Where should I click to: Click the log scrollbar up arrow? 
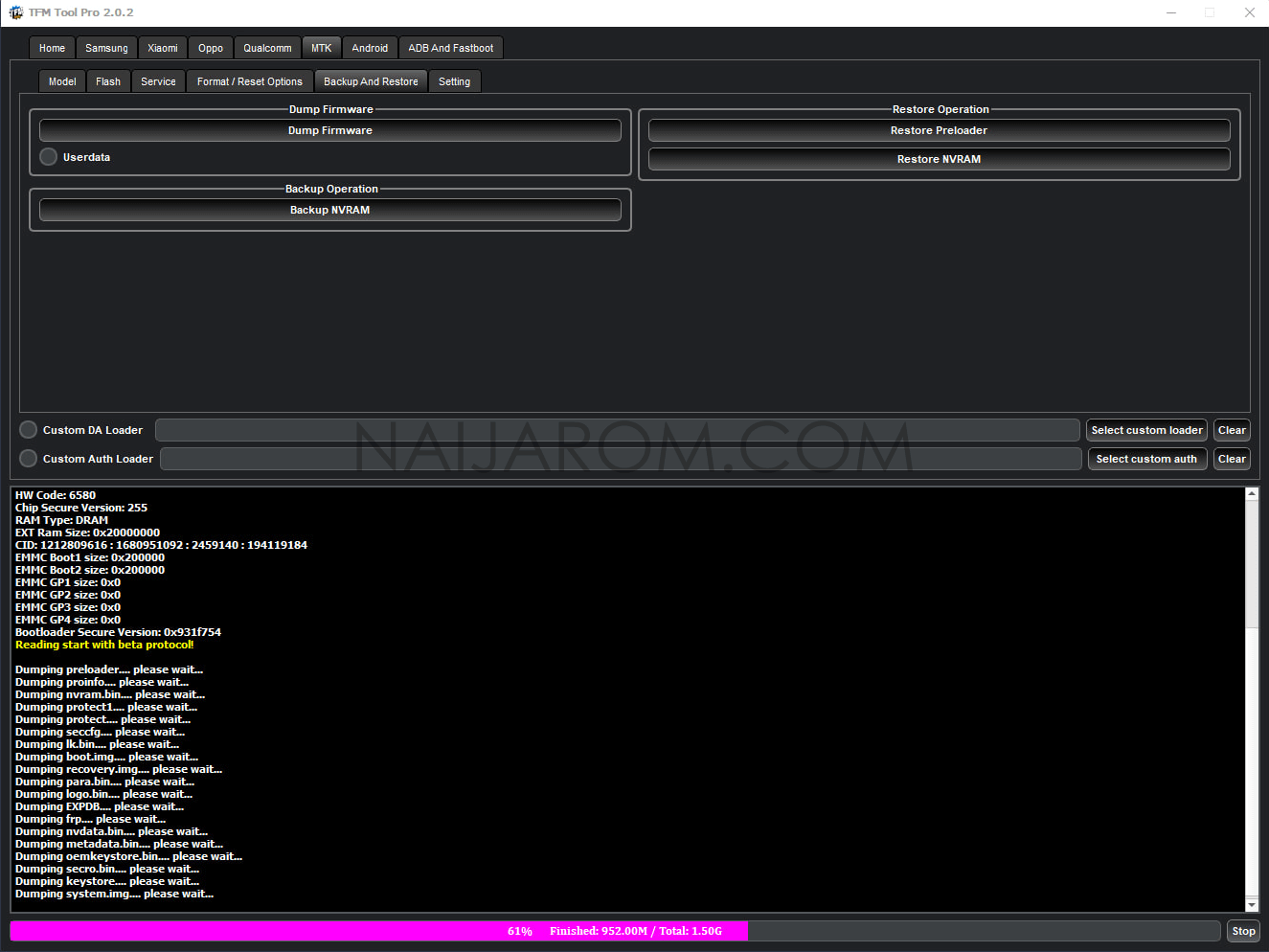tap(1251, 494)
